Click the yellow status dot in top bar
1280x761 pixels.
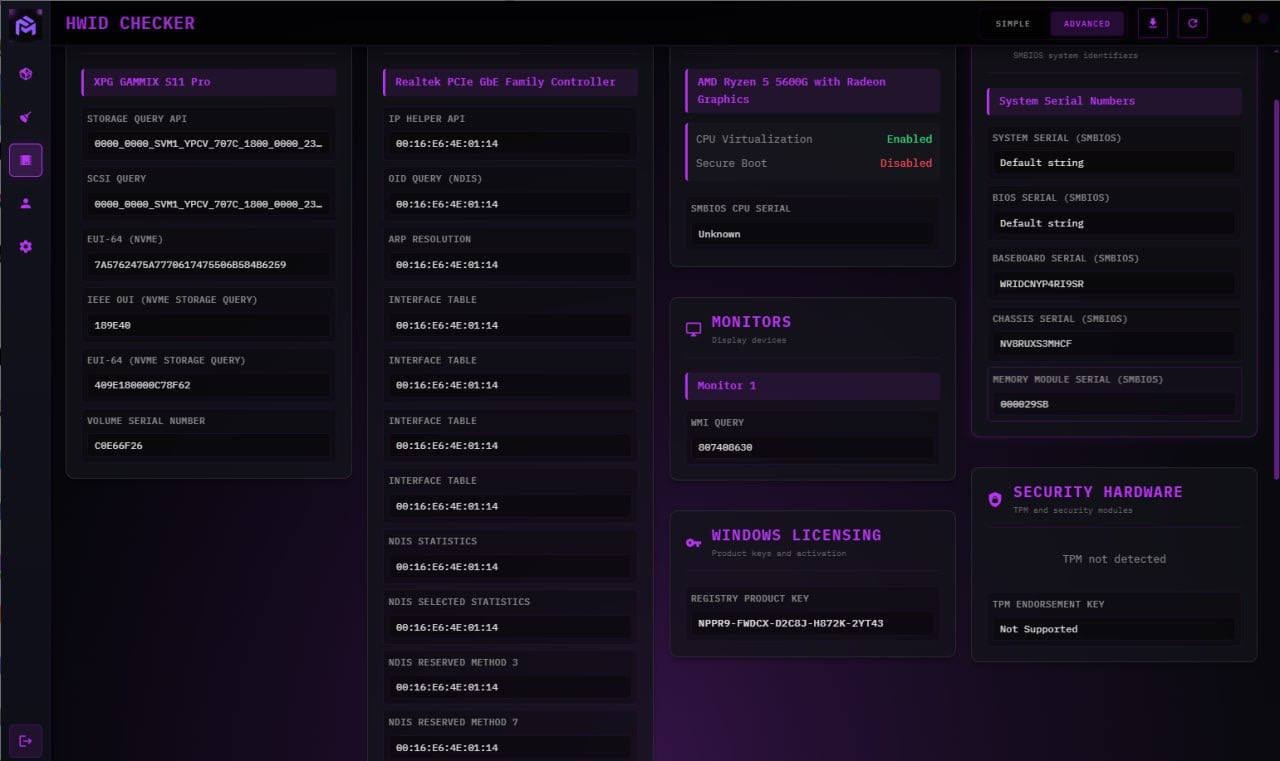click(1245, 17)
